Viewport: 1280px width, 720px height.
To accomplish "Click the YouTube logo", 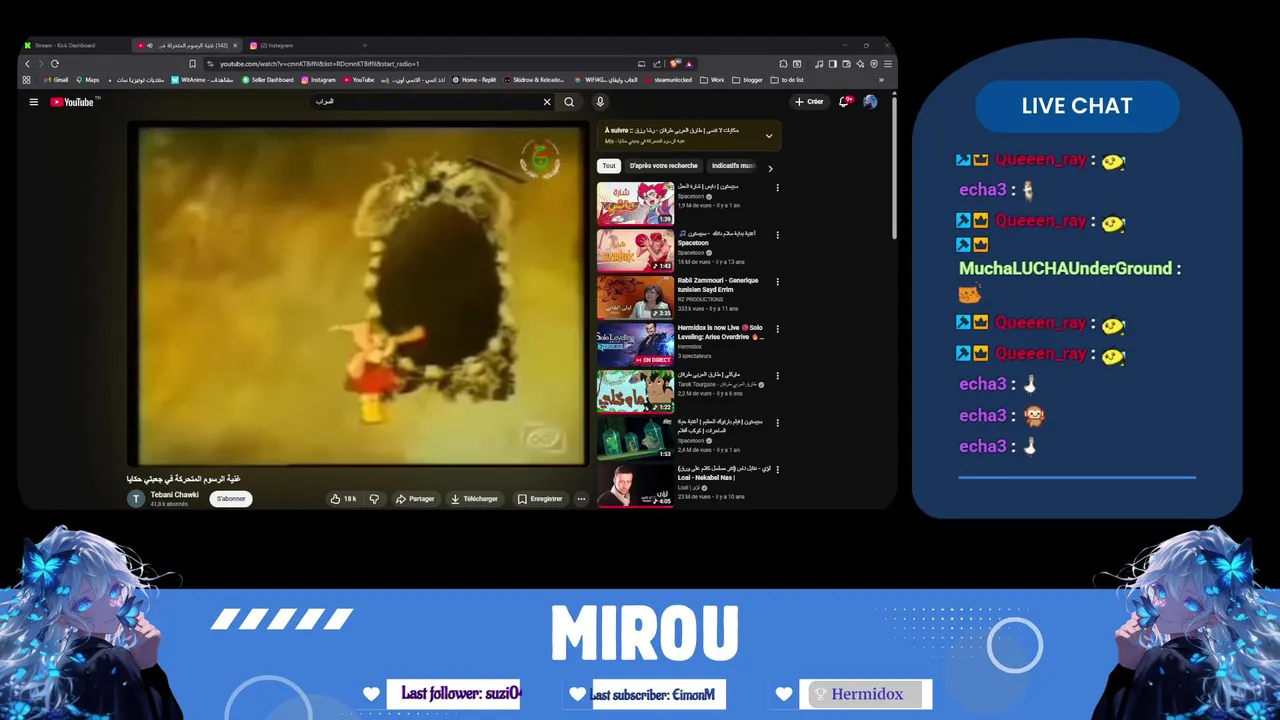I will pos(72,102).
